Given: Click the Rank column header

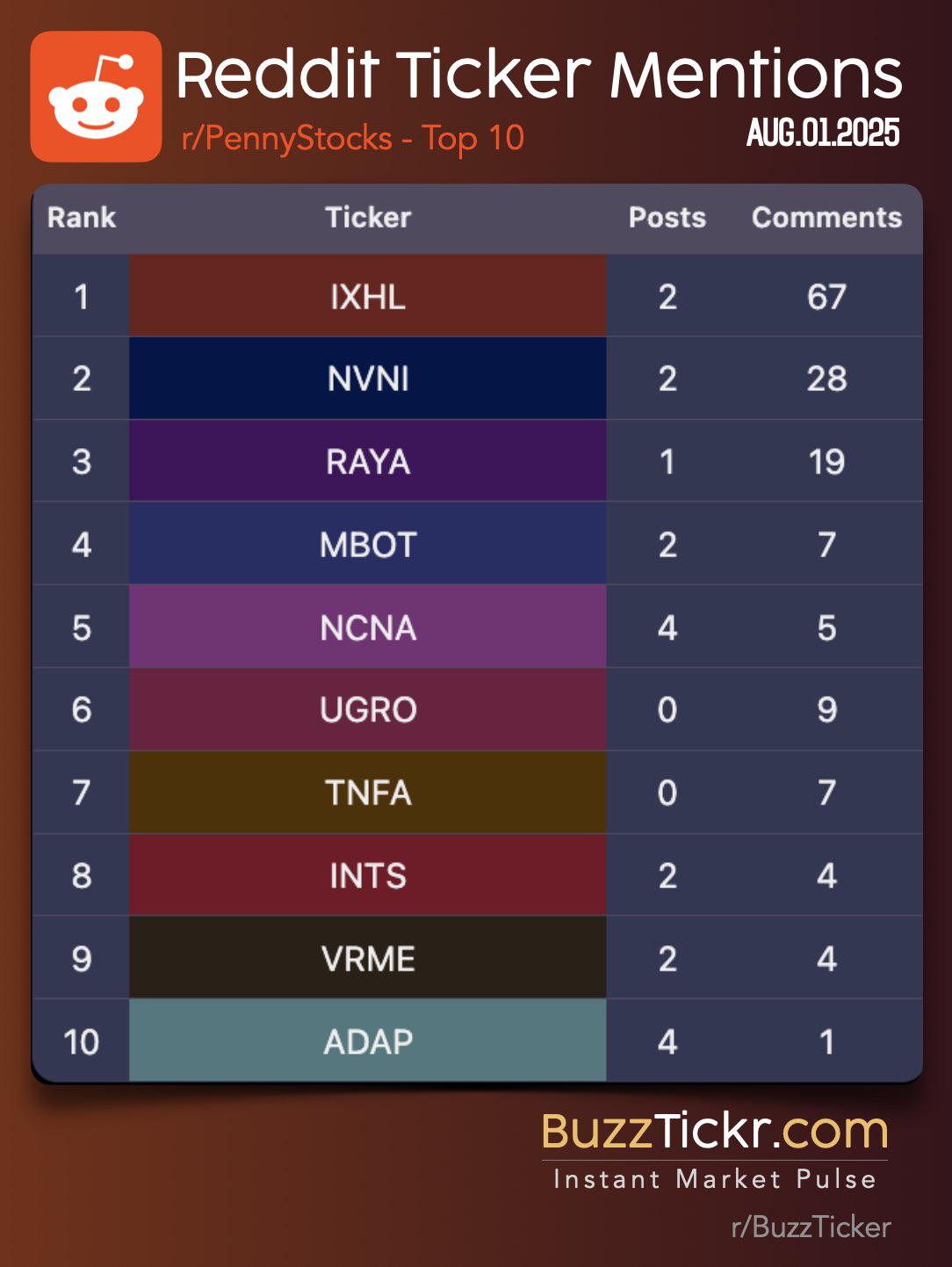Looking at the screenshot, I should [x=82, y=218].
